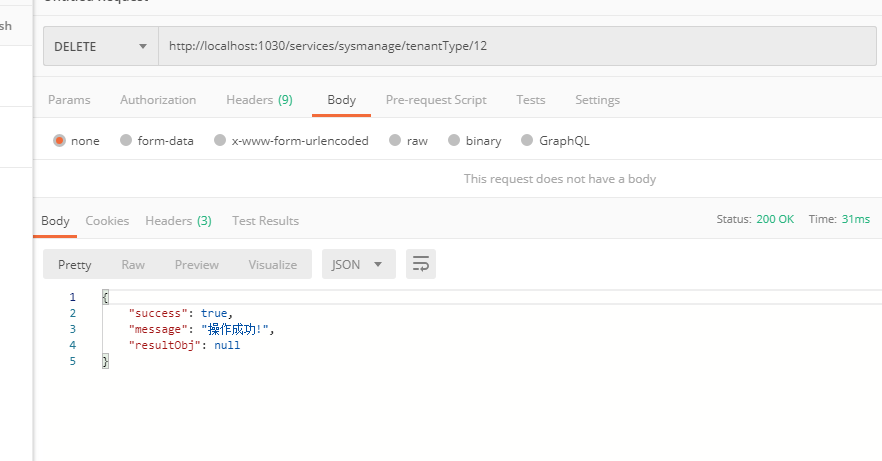Expand the JSON format dropdown
Image resolution: width=882 pixels, height=461 pixels.
[358, 264]
